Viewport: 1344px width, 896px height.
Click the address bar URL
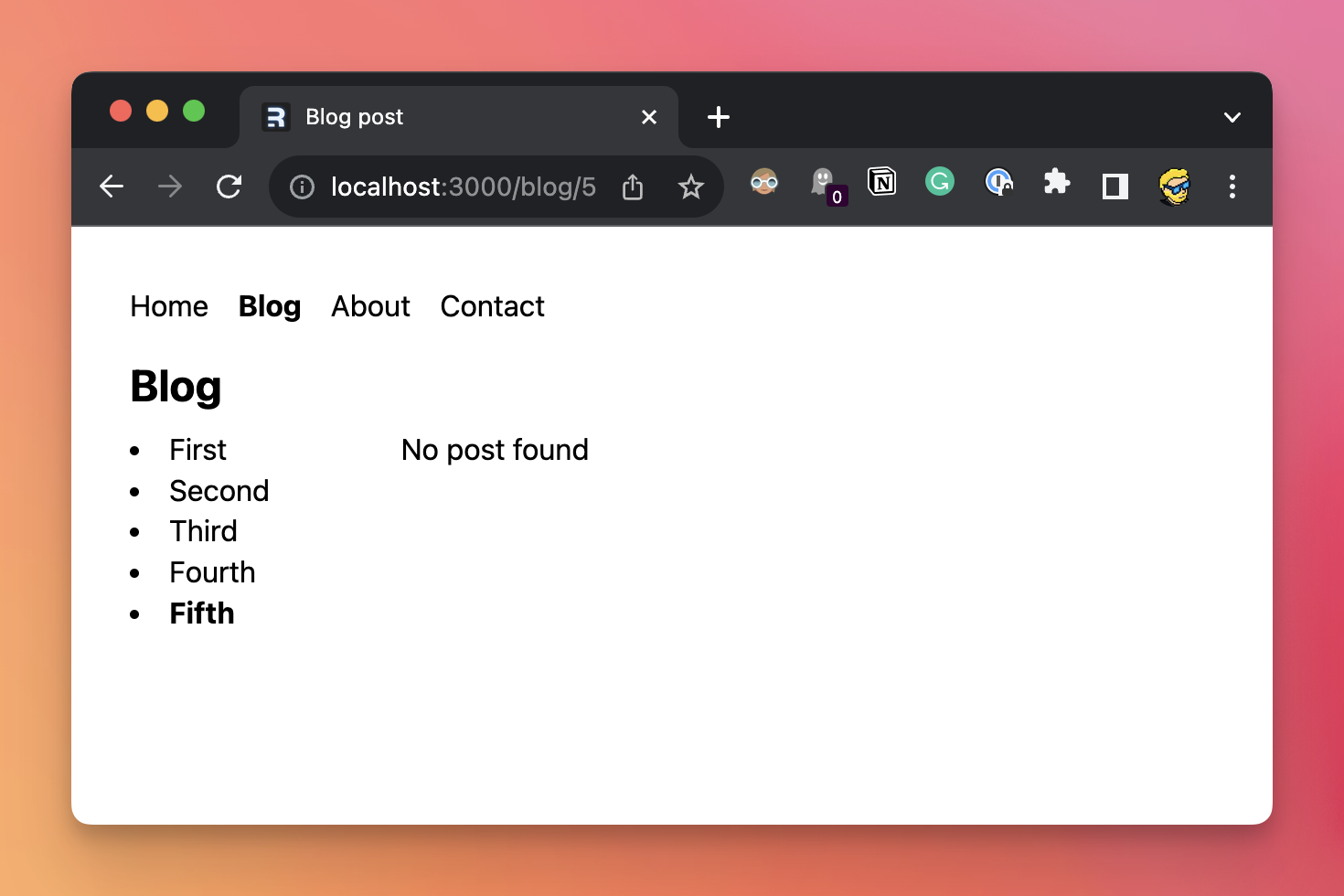point(463,187)
